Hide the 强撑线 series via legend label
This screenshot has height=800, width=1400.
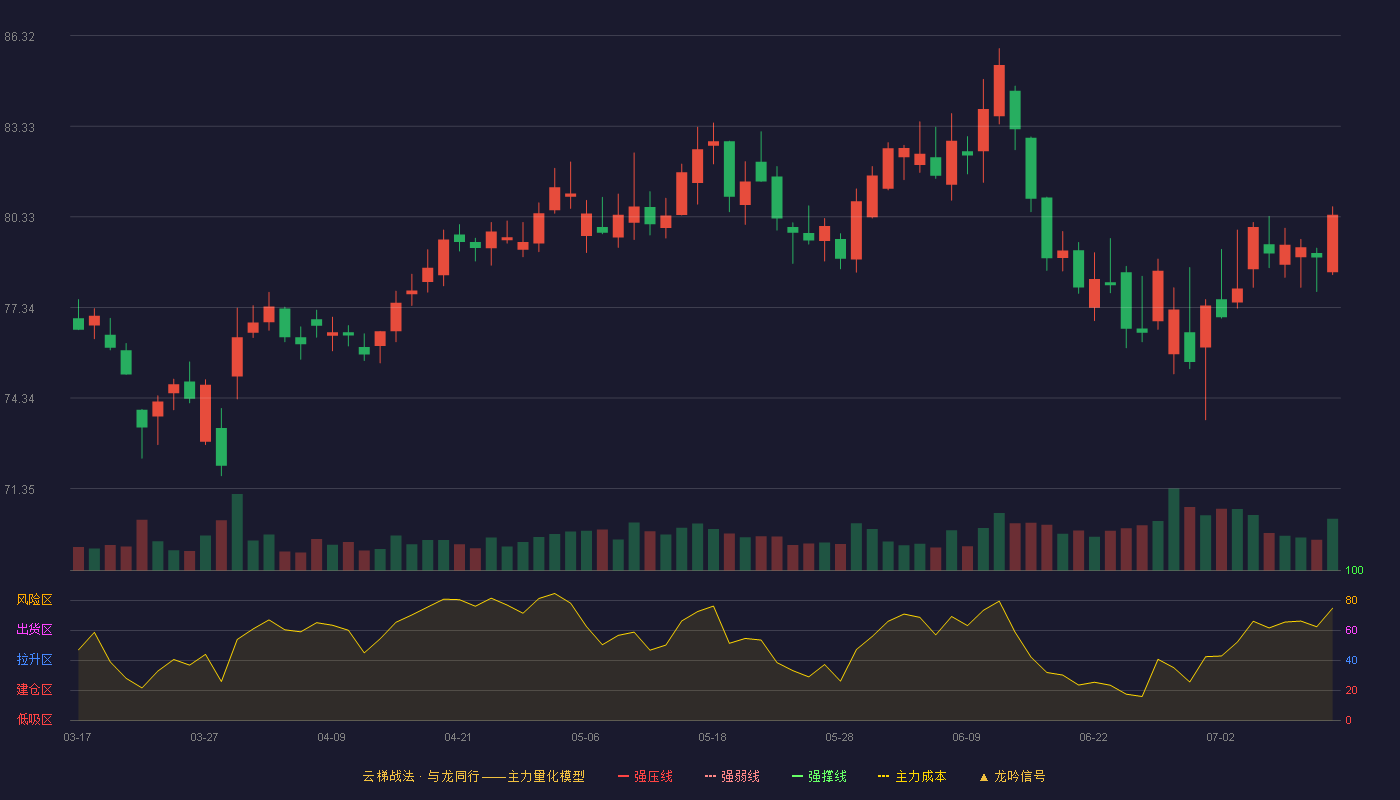click(x=828, y=776)
